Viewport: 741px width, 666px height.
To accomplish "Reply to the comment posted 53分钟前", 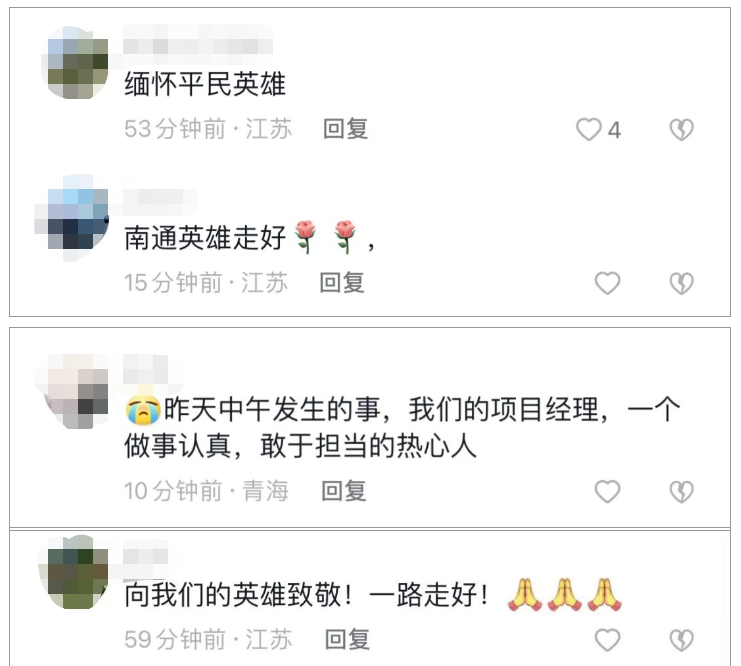I will click(345, 129).
